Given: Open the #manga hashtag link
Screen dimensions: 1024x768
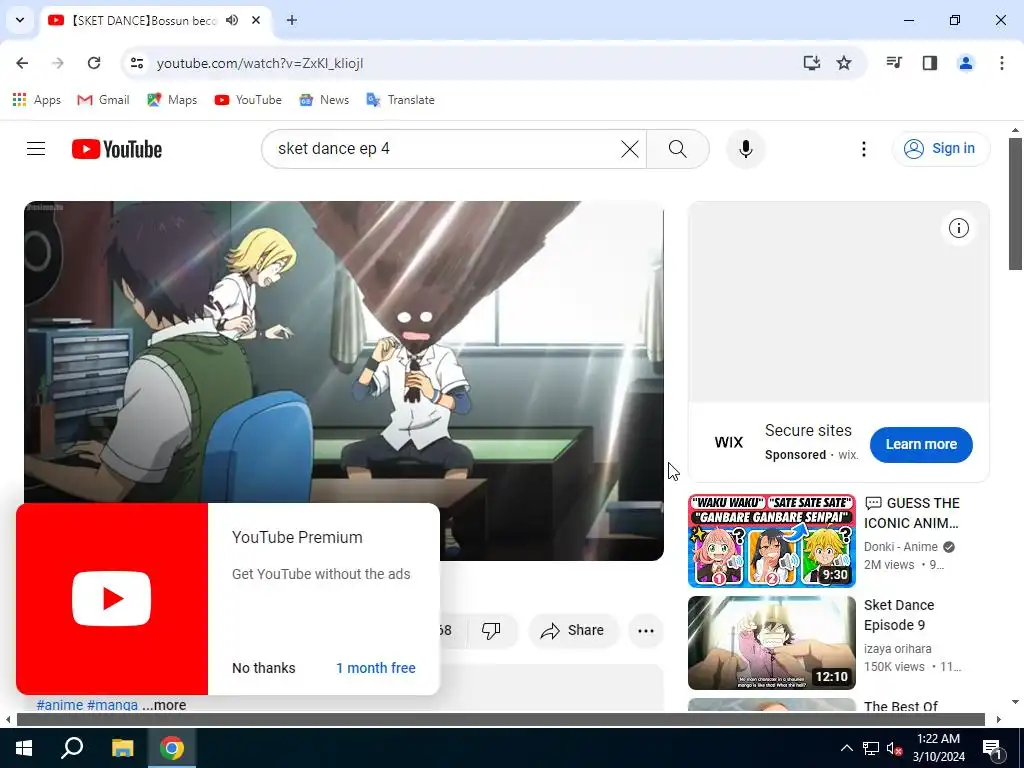Looking at the screenshot, I should coord(112,705).
